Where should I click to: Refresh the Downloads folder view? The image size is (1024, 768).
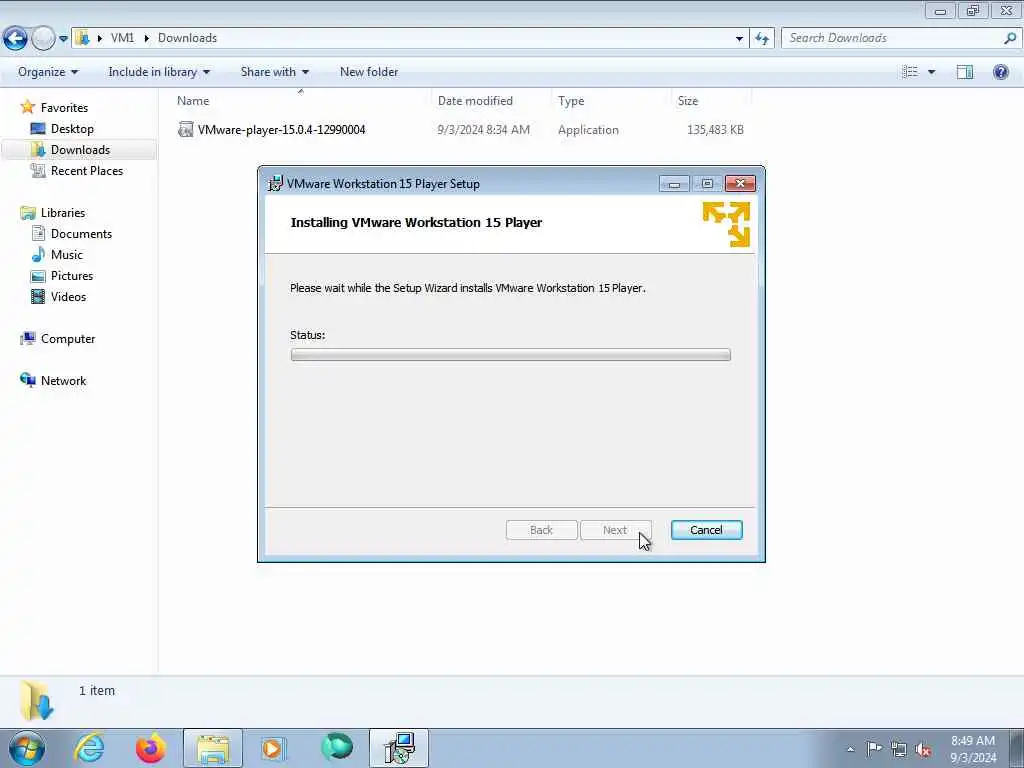point(762,39)
